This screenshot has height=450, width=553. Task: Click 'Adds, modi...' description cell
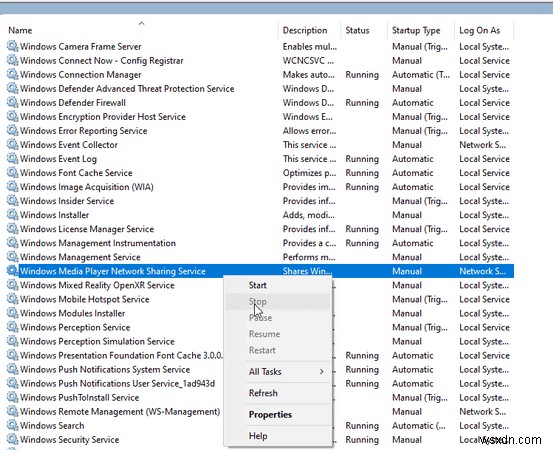click(x=308, y=215)
